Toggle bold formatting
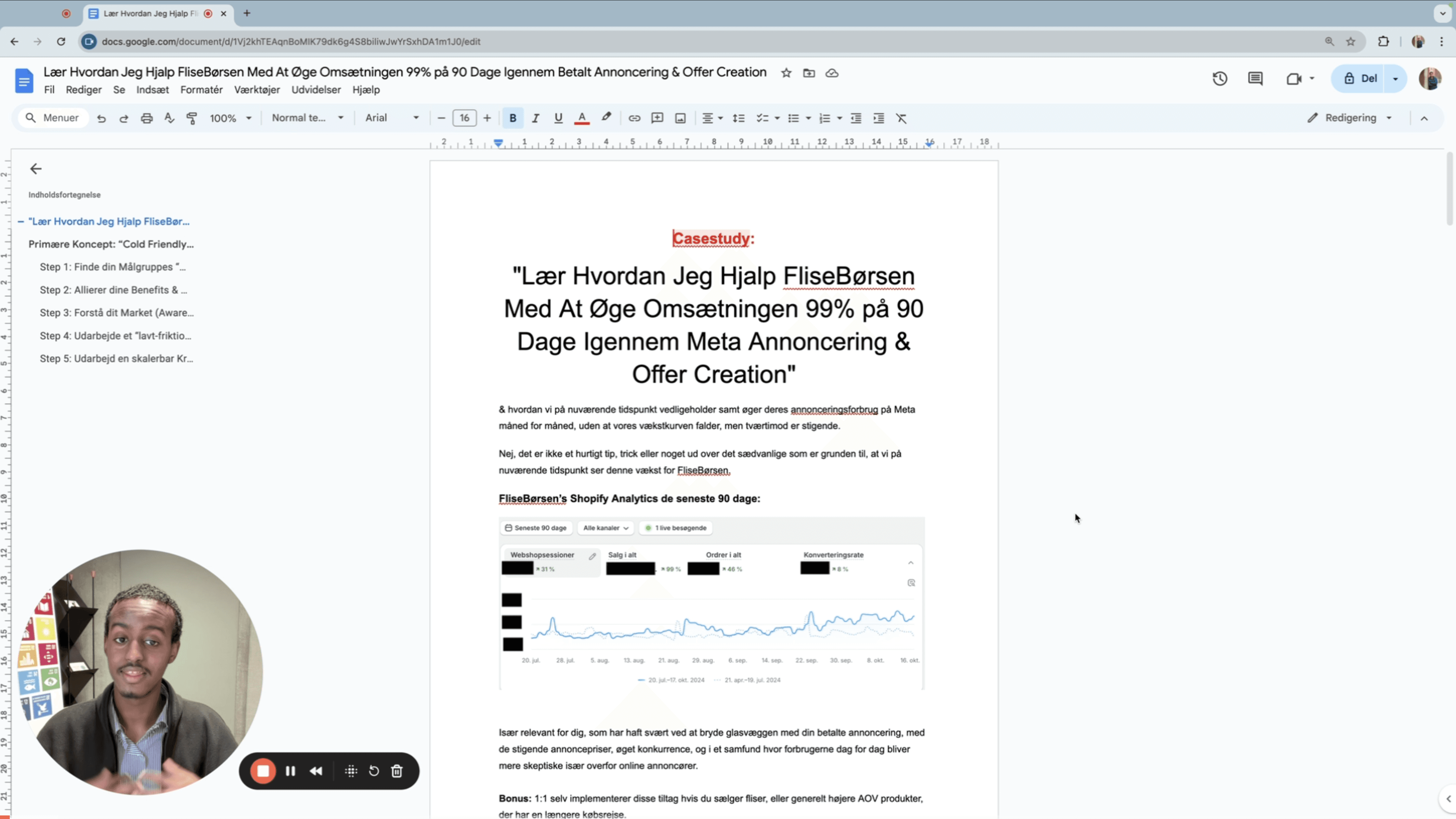This screenshot has height=819, width=1456. tap(513, 118)
